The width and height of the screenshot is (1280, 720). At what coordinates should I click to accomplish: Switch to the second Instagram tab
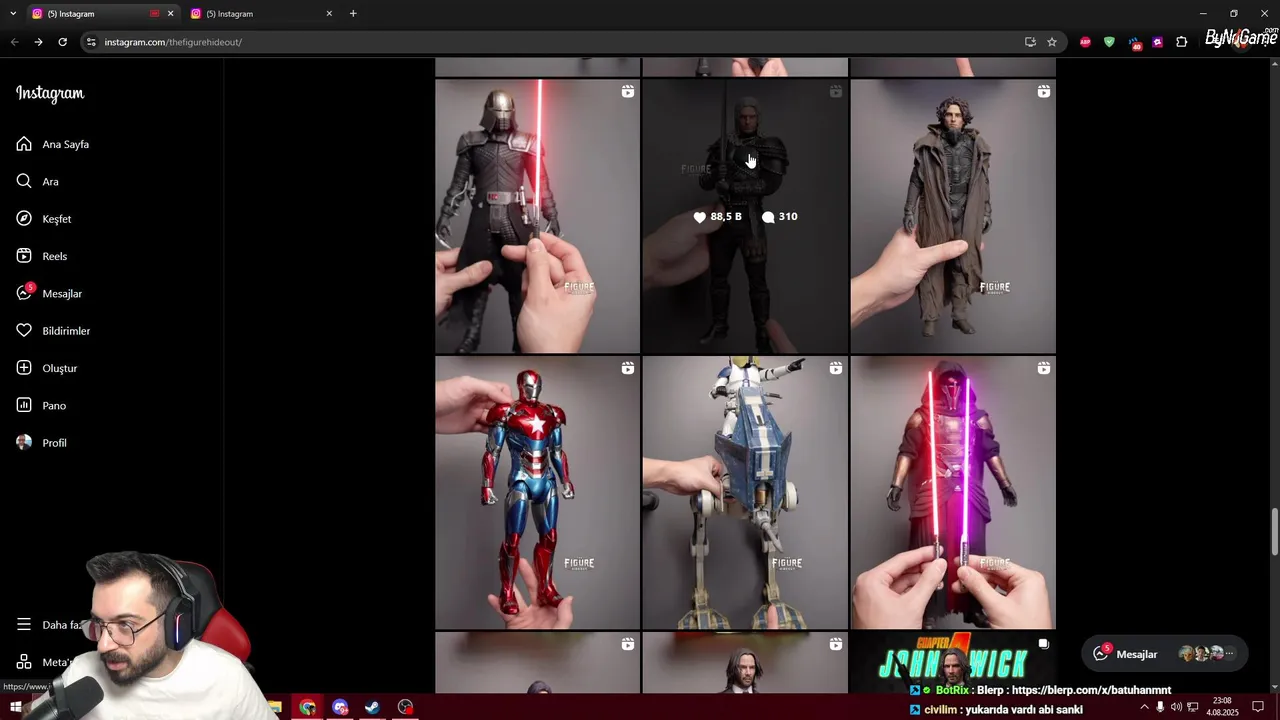pos(262,13)
